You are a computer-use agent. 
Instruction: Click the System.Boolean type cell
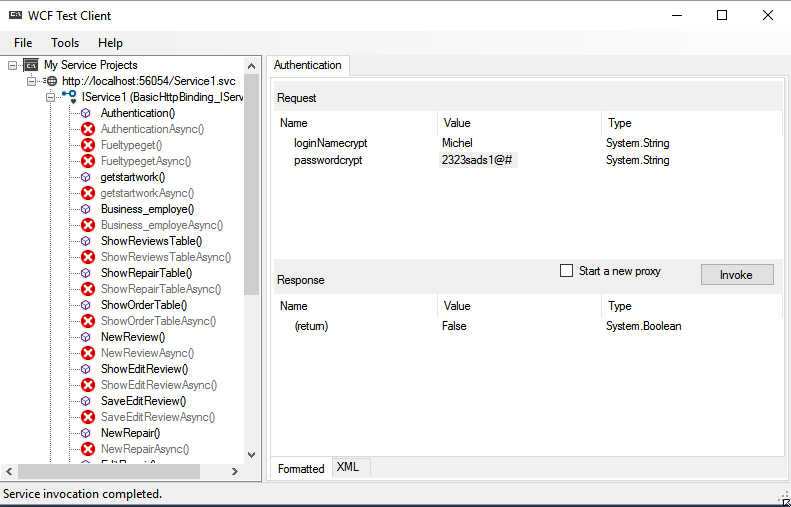pos(644,326)
